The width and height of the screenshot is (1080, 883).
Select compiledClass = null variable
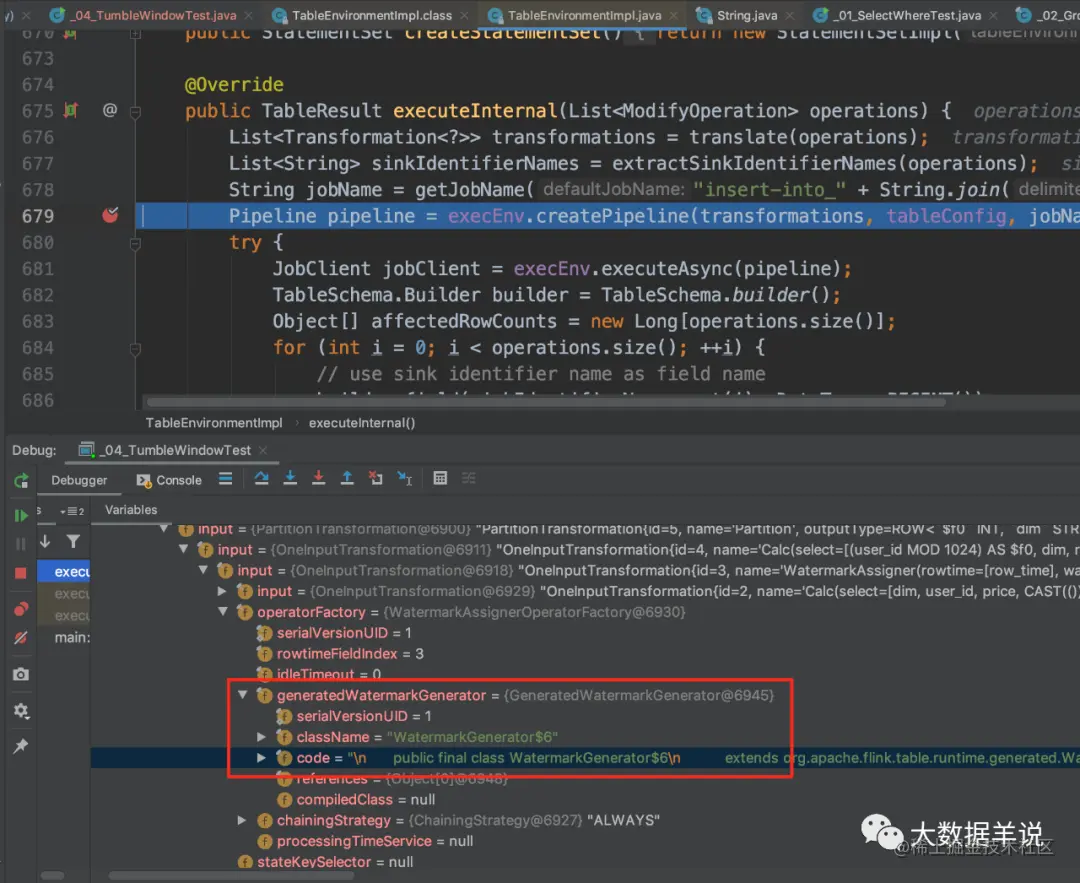point(366,800)
